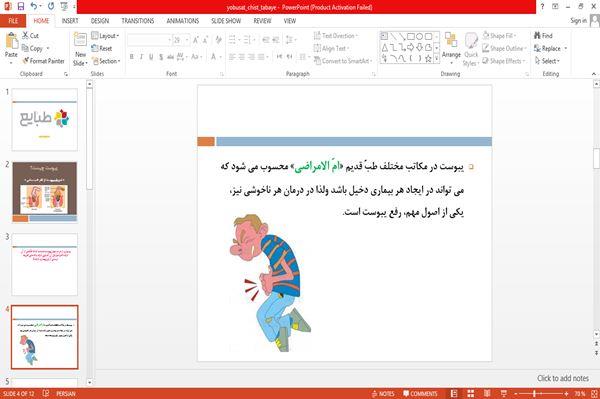This screenshot has width=600, height=399.
Task: Select slide 1 thumbnail with logo
Action: coord(44,120)
